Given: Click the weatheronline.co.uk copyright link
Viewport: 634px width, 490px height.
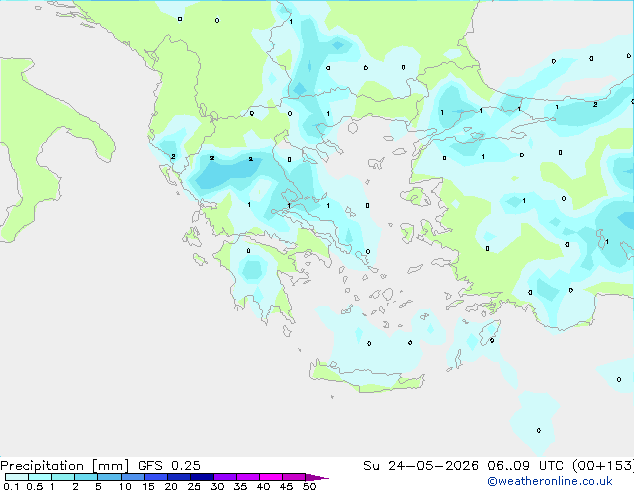Looking at the screenshot, I should point(550,481).
